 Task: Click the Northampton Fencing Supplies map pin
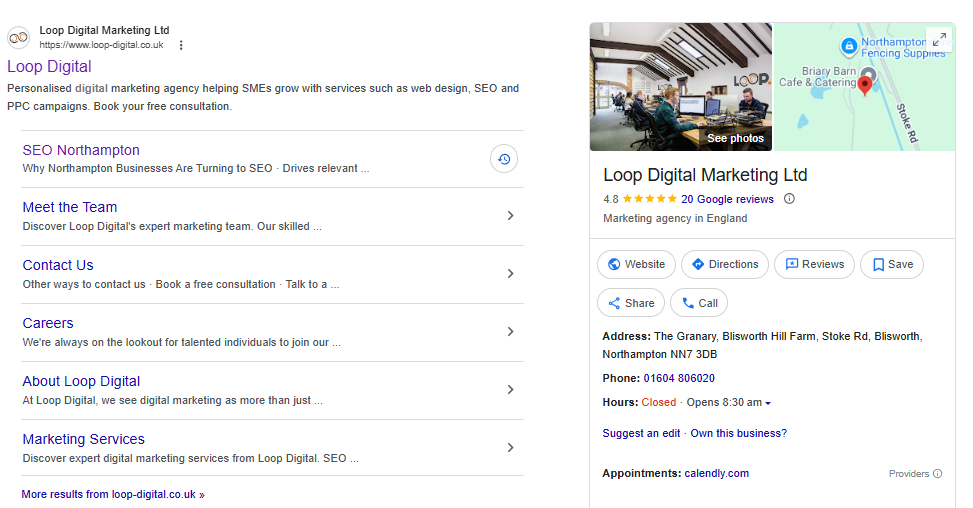848,46
